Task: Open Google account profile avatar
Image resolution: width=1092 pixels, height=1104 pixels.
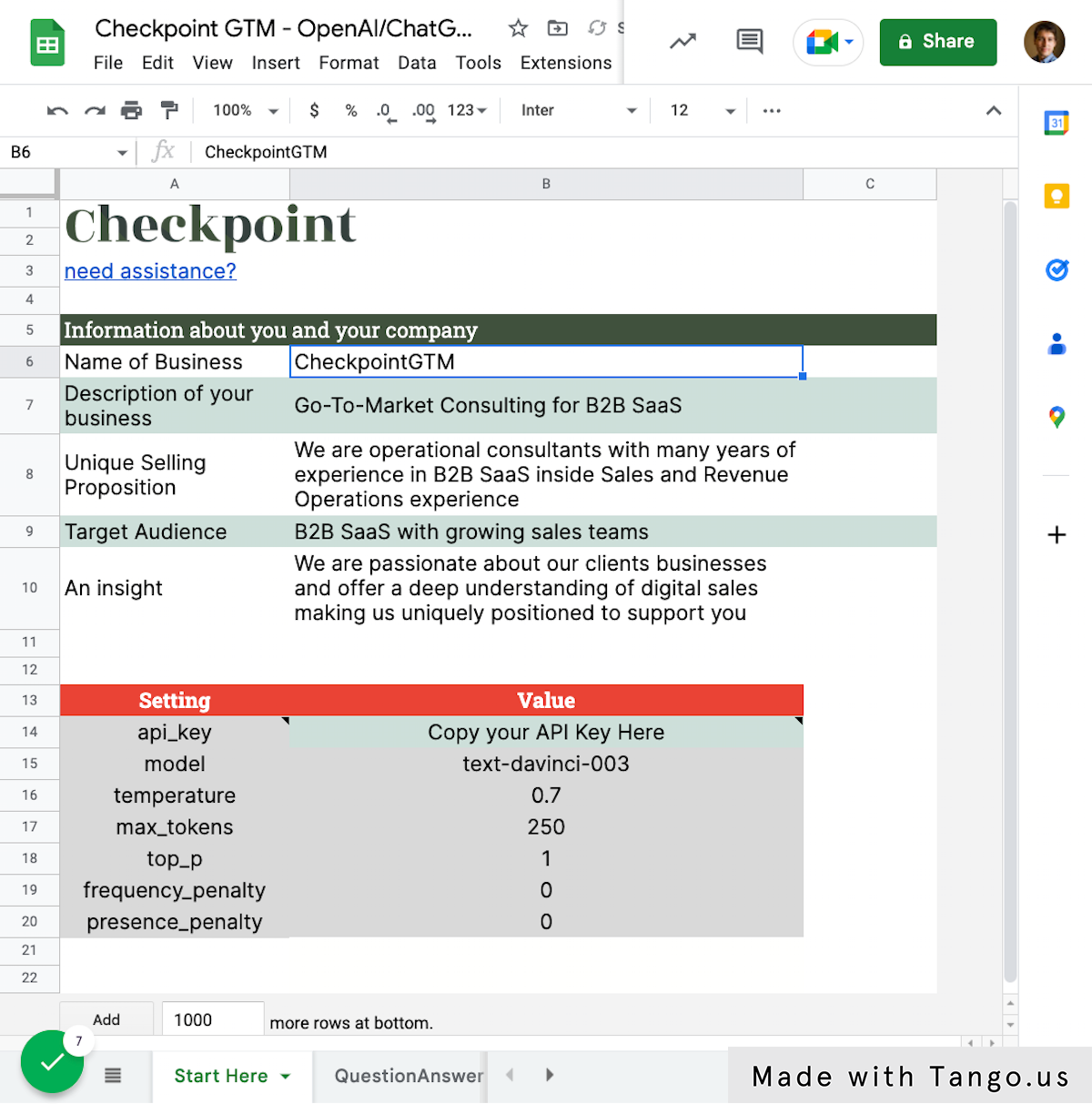Action: [1044, 42]
